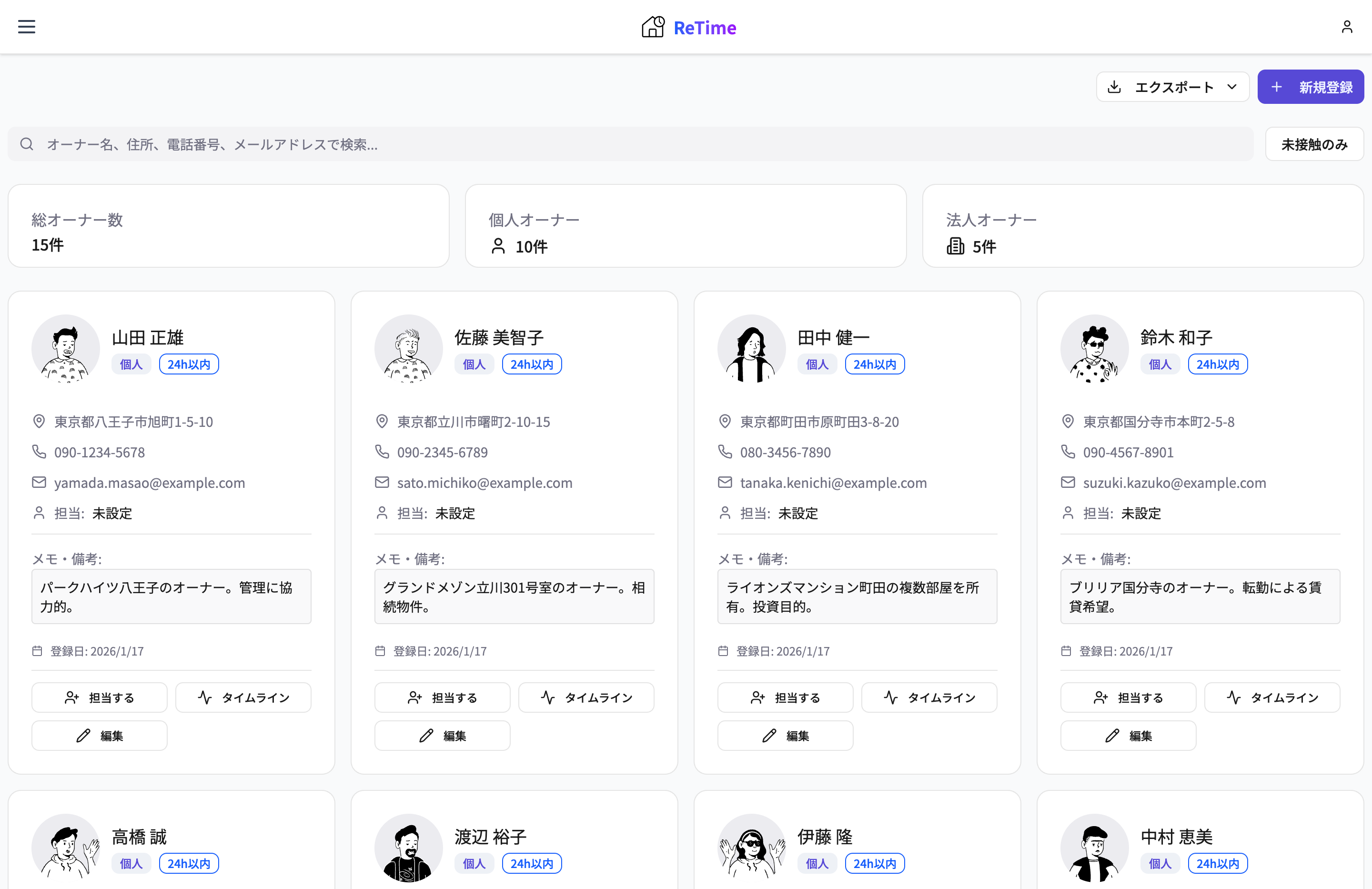Click the 24h以内 badge on 高橋 誠's card
The image size is (1372, 889).
pyautogui.click(x=189, y=863)
